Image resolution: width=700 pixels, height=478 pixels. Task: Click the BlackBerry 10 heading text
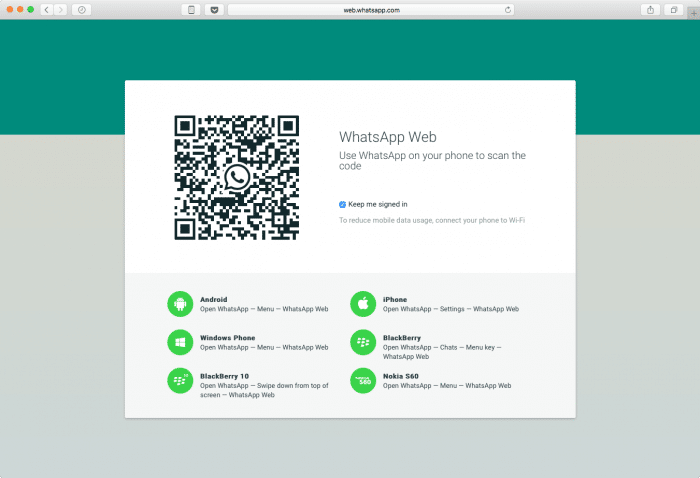(x=224, y=376)
